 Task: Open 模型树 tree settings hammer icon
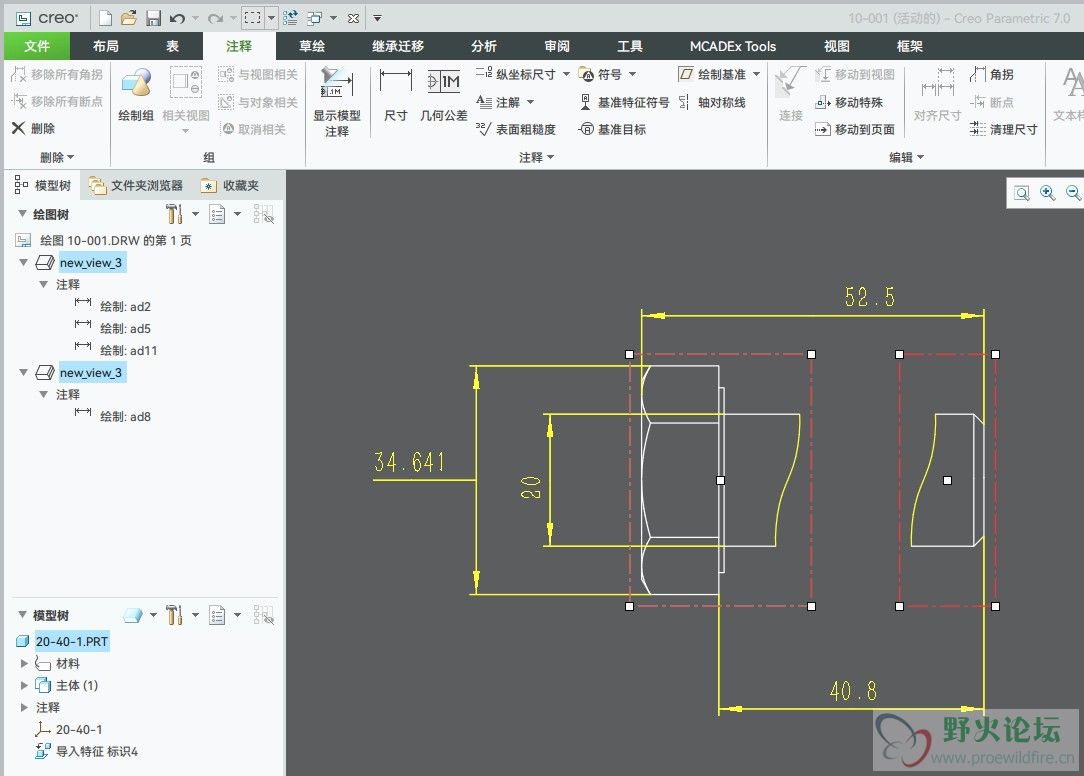pyautogui.click(x=174, y=615)
